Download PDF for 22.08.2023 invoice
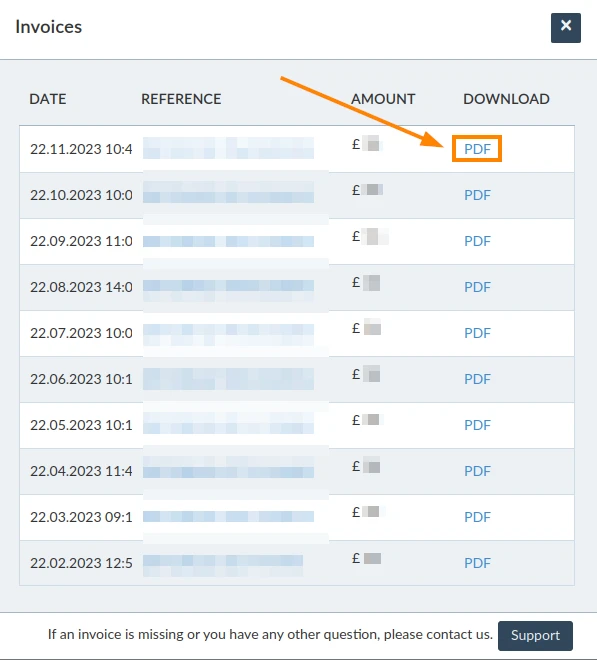The image size is (597, 660). pyautogui.click(x=477, y=287)
